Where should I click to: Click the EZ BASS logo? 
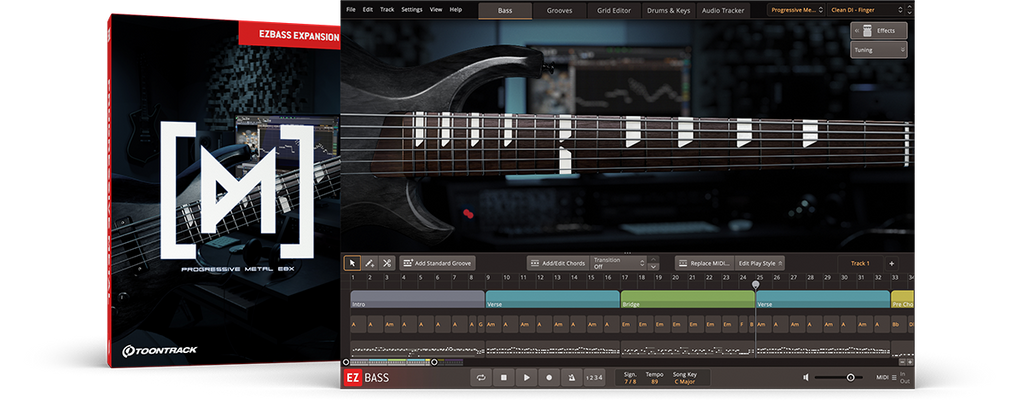pyautogui.click(x=366, y=377)
